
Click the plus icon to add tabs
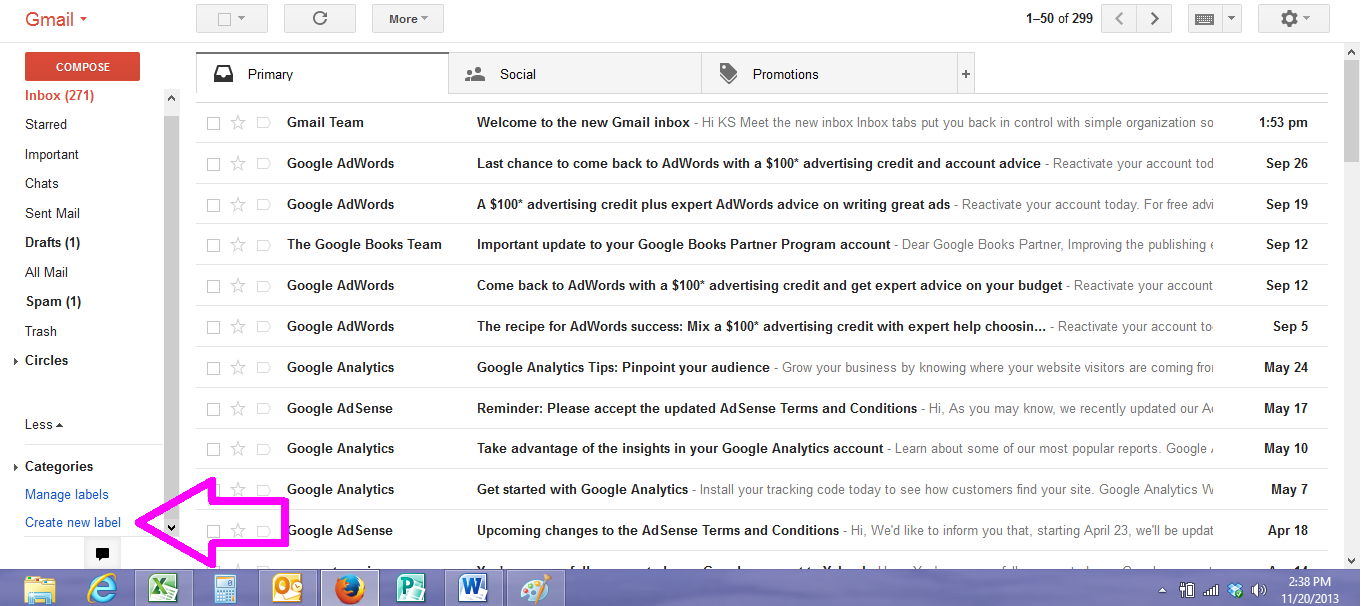pos(965,74)
